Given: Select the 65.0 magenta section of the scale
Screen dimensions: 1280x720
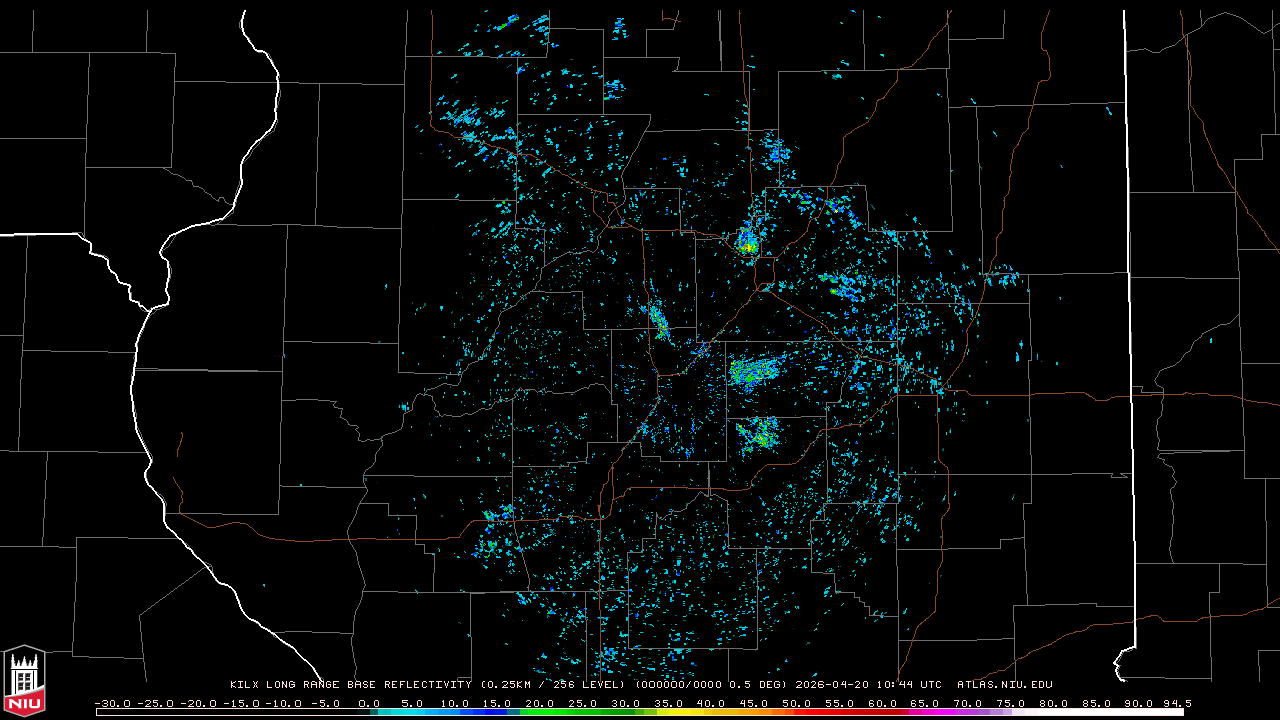Looking at the screenshot, I should click(x=925, y=712).
